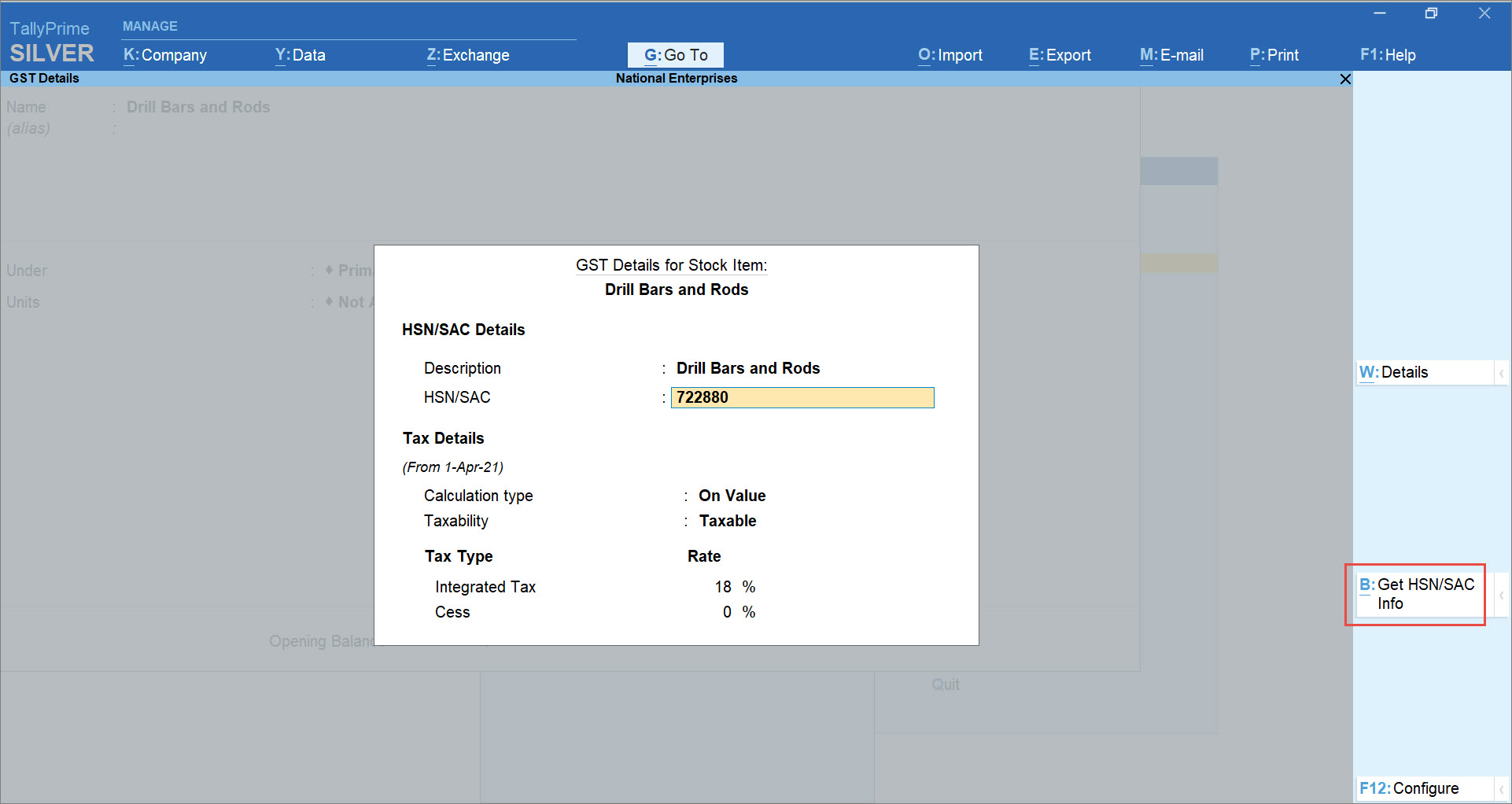Close the GST Details screen with X
1512x804 pixels.
pyautogui.click(x=1345, y=79)
